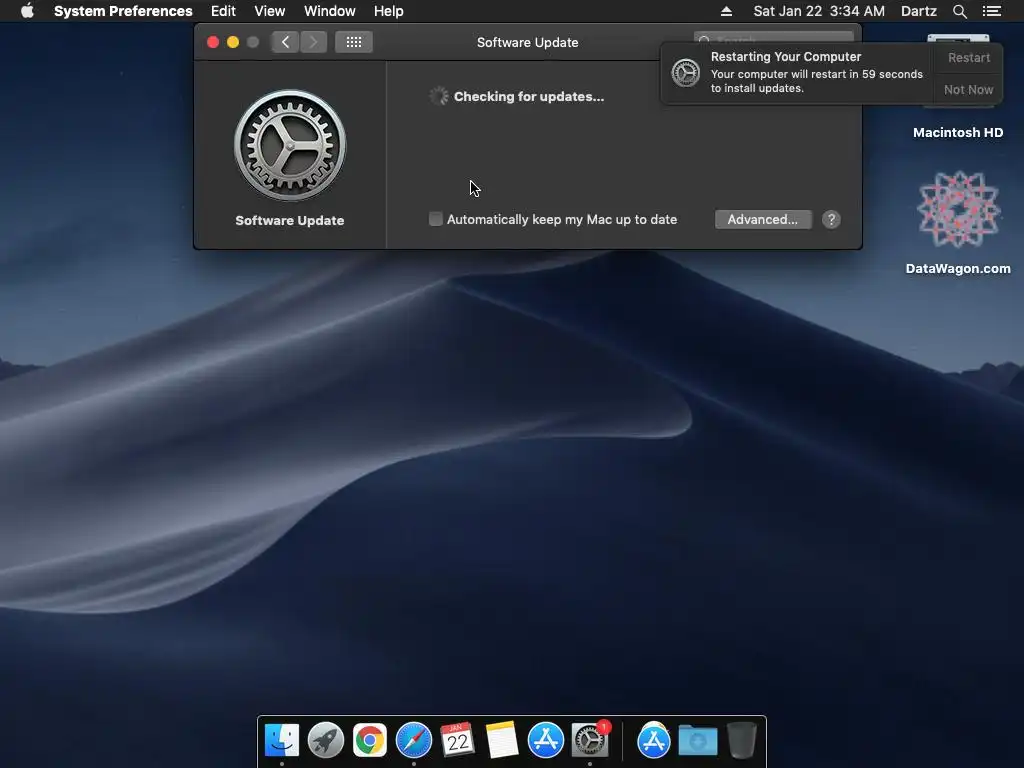Click the eject icon in menu bar
The width and height of the screenshot is (1024, 768).
[x=726, y=11]
